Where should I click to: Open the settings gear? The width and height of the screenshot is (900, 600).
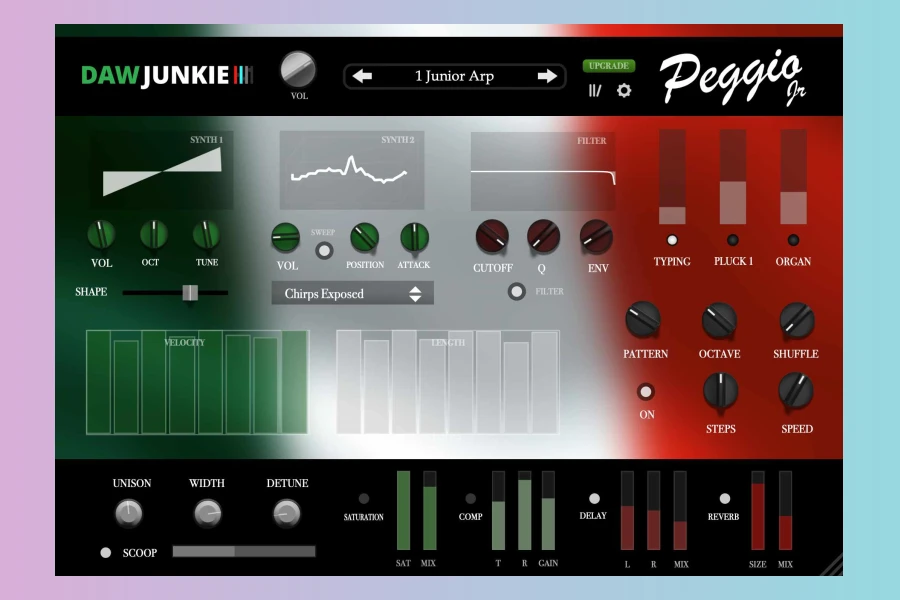(624, 90)
